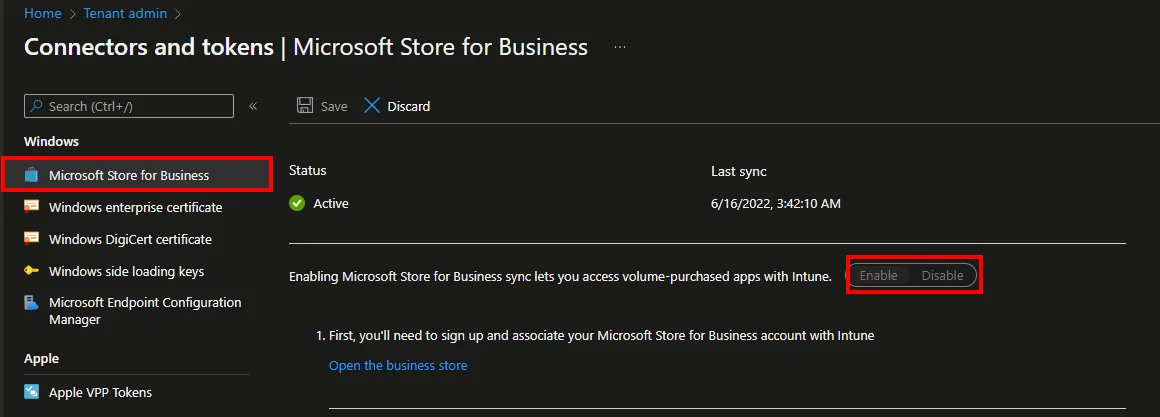Open the more options ellipsis by title
Screen dimensions: 1160x417
pyautogui.click(x=620, y=47)
